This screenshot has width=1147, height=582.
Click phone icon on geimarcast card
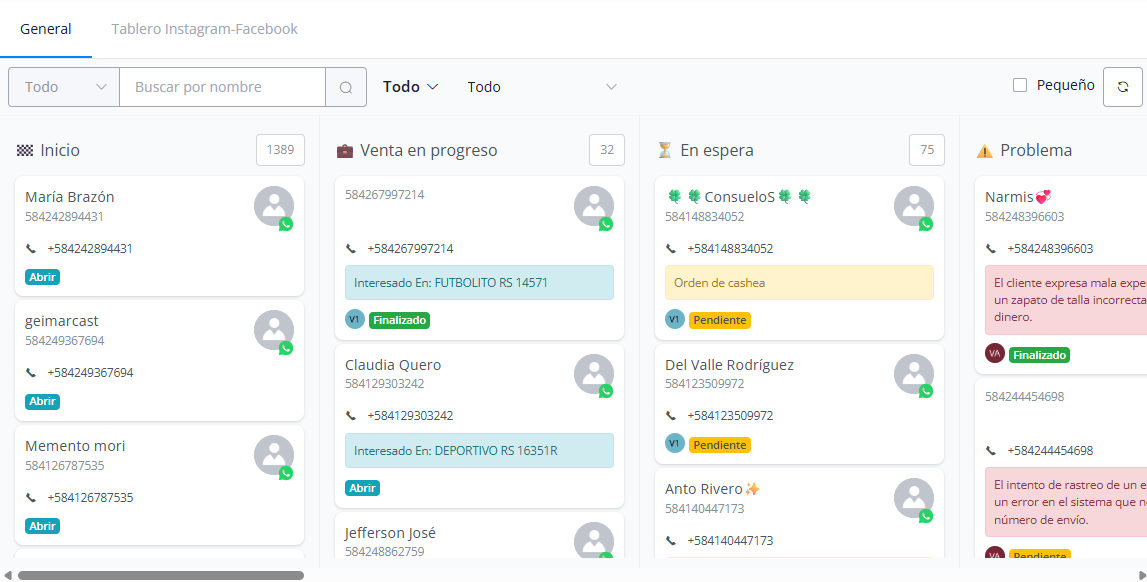pyautogui.click(x=31, y=373)
